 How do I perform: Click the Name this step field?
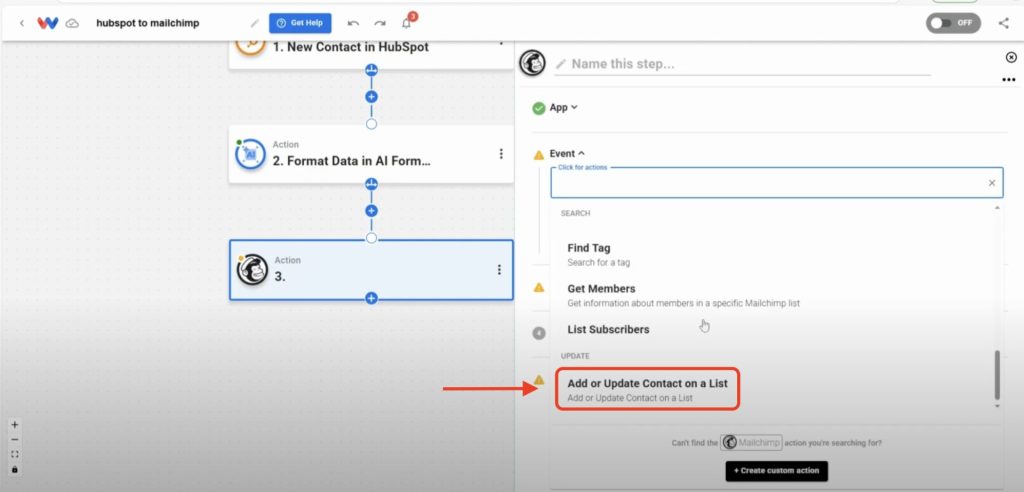pos(743,64)
